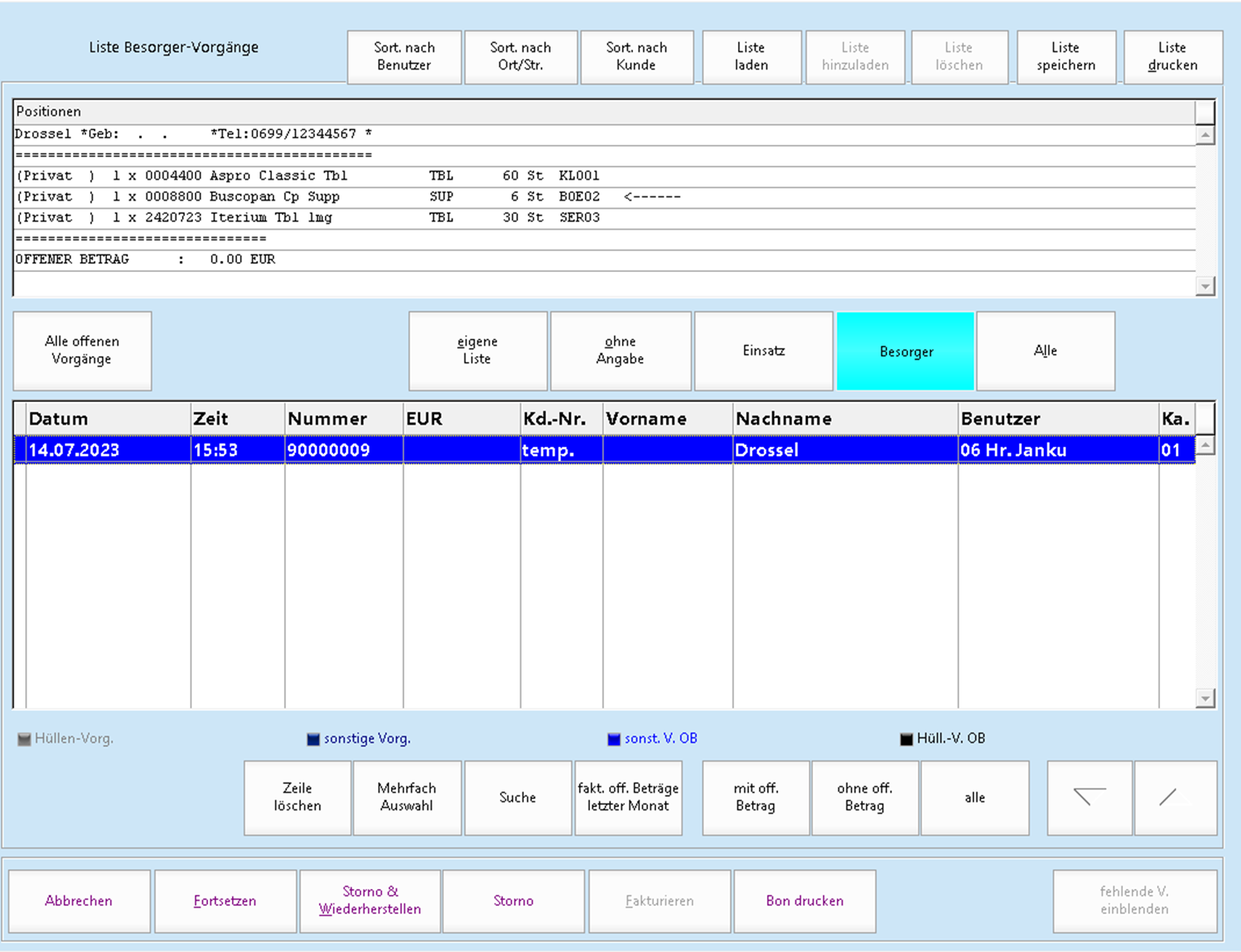
Task: Click the lowercase alle filter button
Action: point(975,797)
